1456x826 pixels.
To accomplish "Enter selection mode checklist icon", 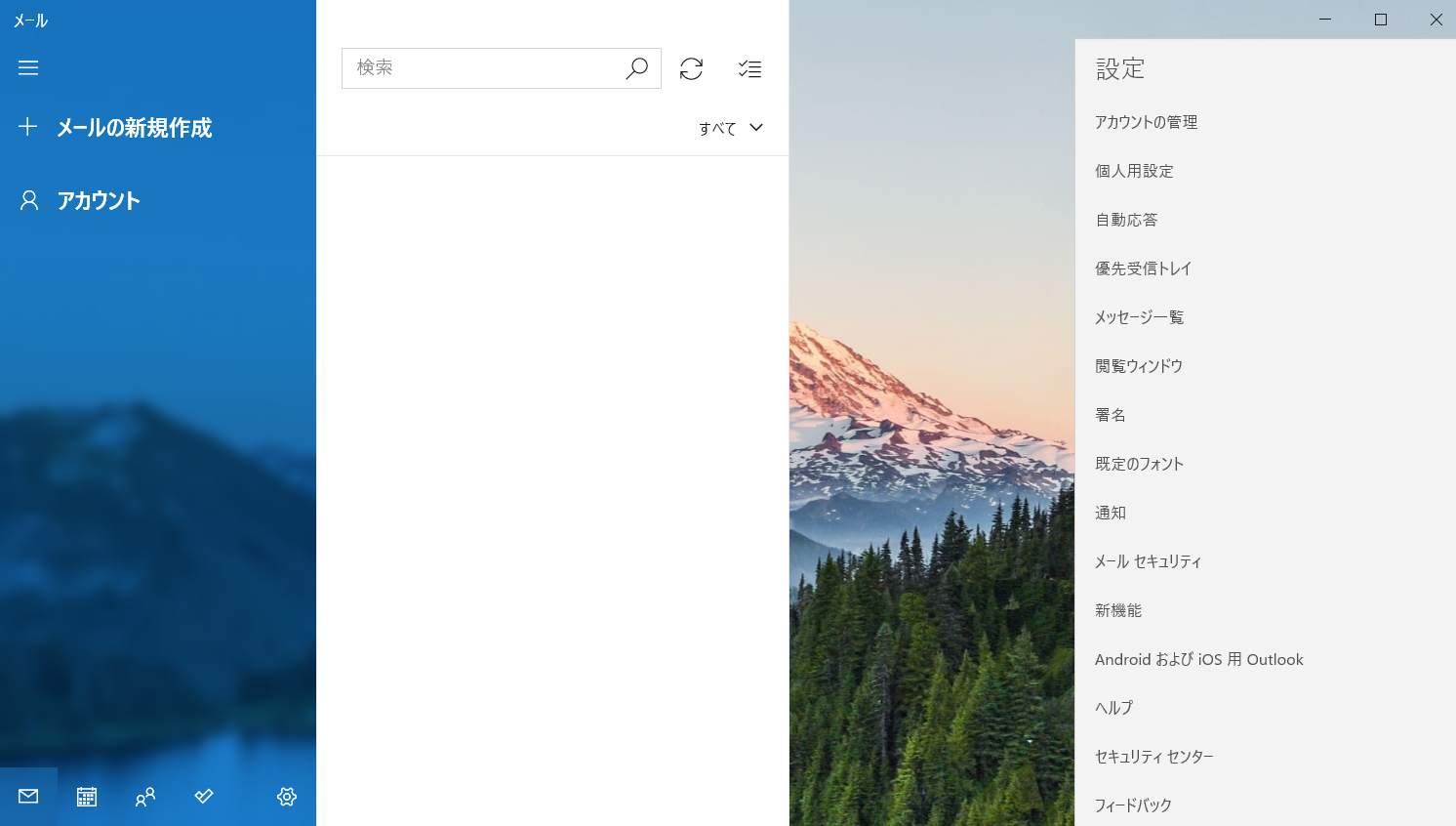I will 749,68.
